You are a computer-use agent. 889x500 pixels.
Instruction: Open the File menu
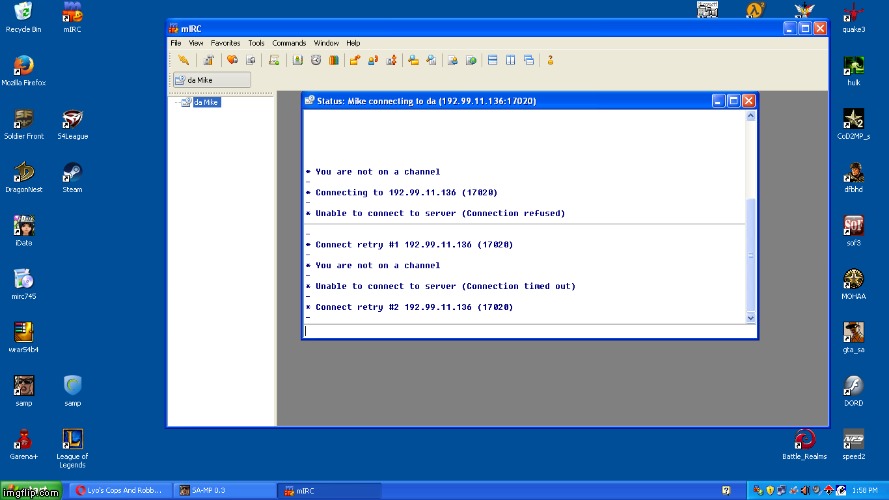[x=175, y=43]
